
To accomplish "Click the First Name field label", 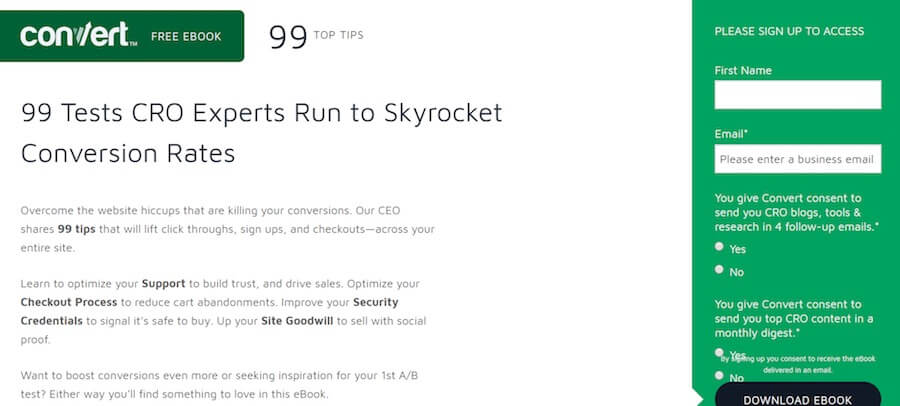I will pos(743,71).
